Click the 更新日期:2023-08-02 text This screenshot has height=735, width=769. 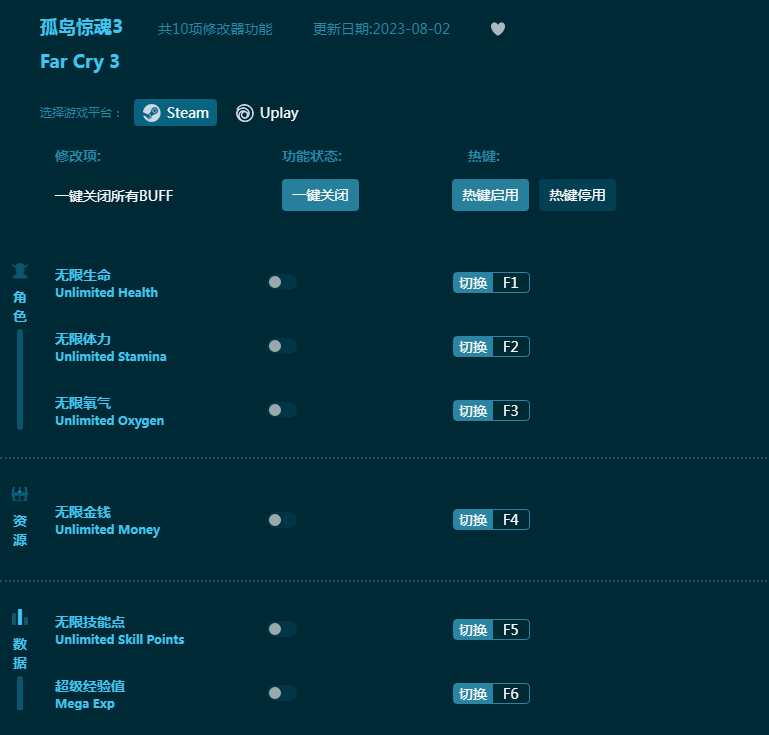pyautogui.click(x=382, y=29)
